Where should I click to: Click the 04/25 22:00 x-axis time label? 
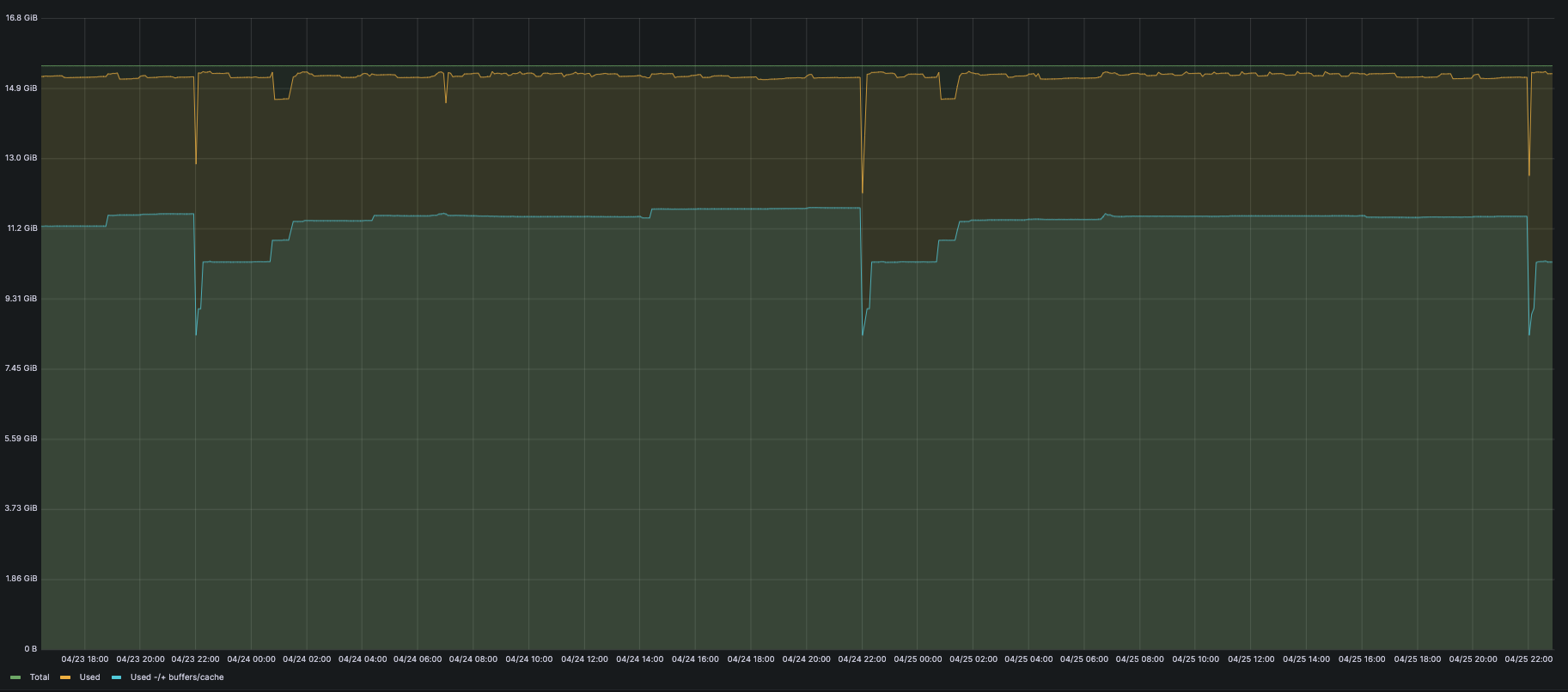tap(1528, 659)
